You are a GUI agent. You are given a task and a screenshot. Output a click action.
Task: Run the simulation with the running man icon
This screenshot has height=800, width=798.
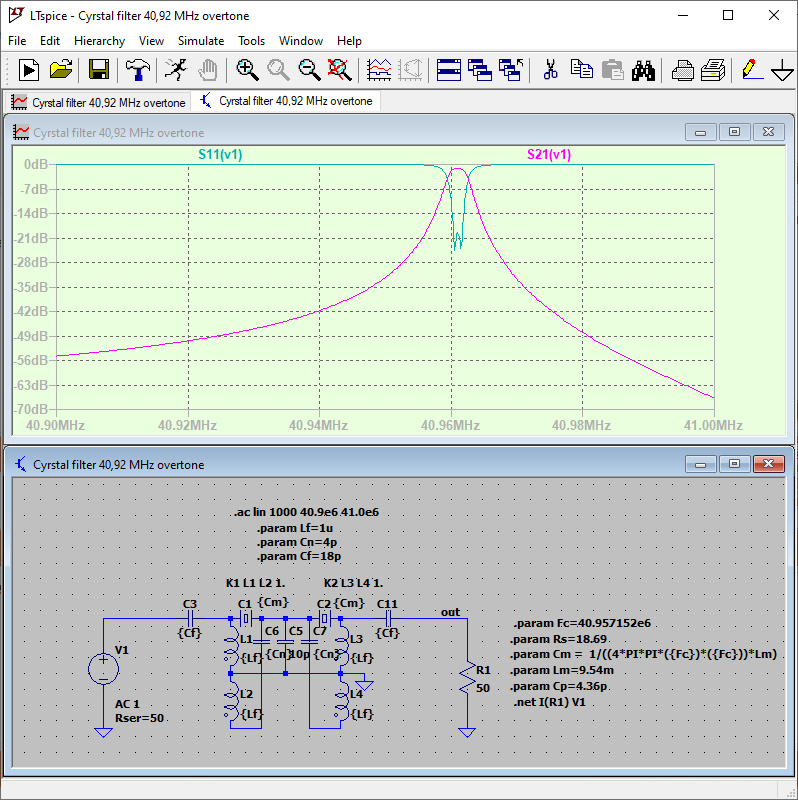pyautogui.click(x=176, y=69)
